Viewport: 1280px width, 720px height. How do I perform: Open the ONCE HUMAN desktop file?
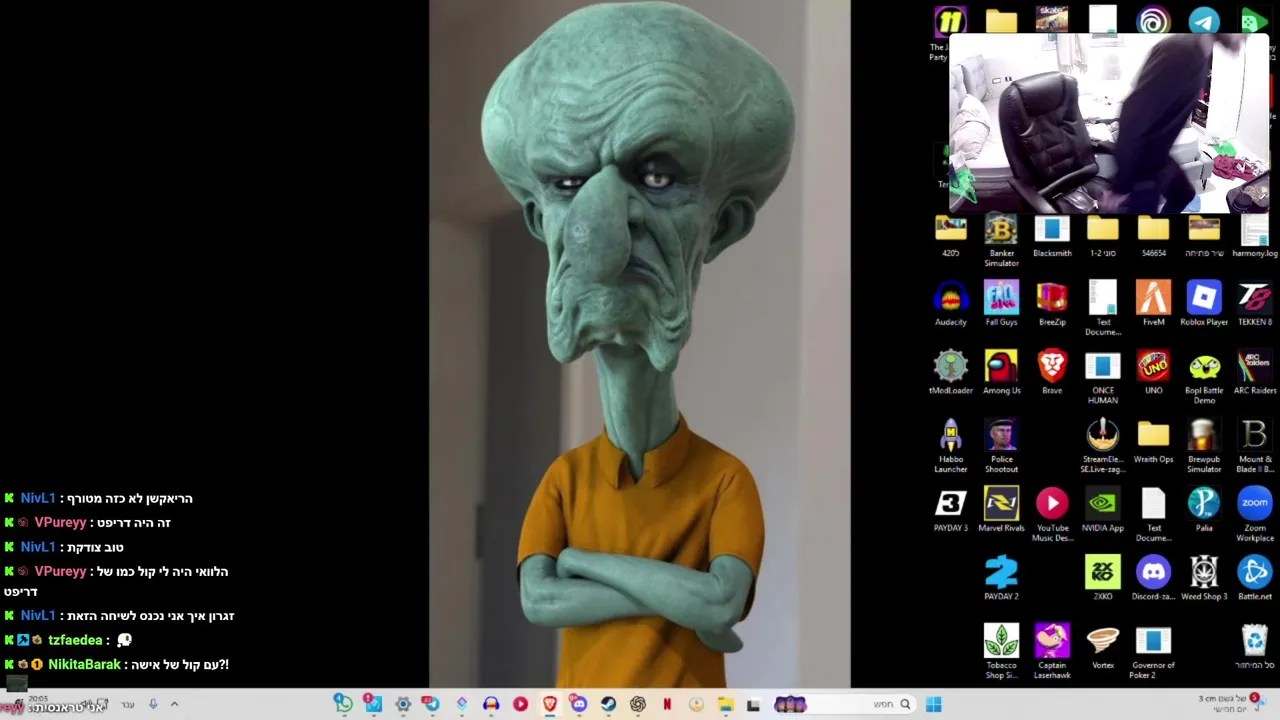1103,376
